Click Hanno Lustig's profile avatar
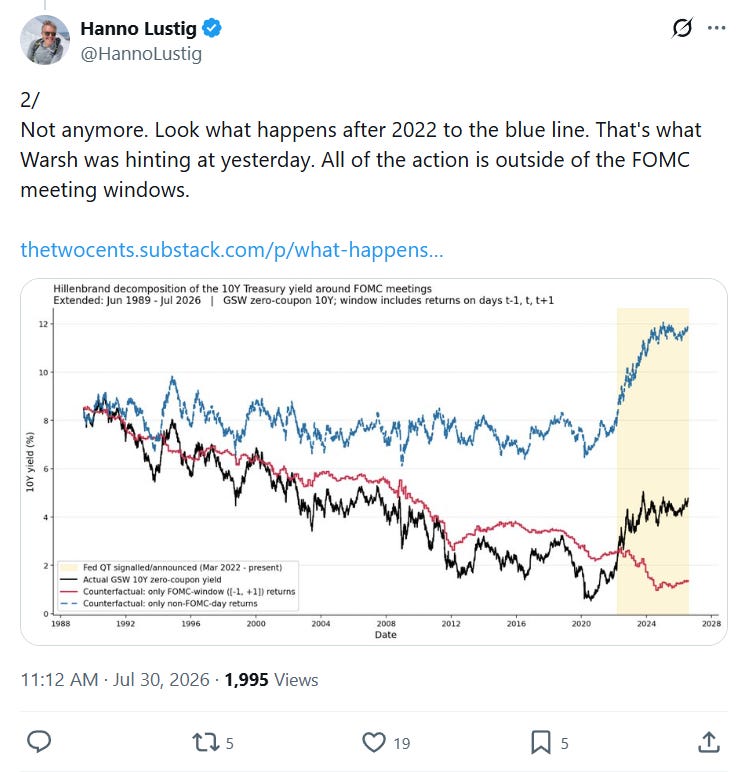This screenshot has height=772, width=748. coord(45,40)
